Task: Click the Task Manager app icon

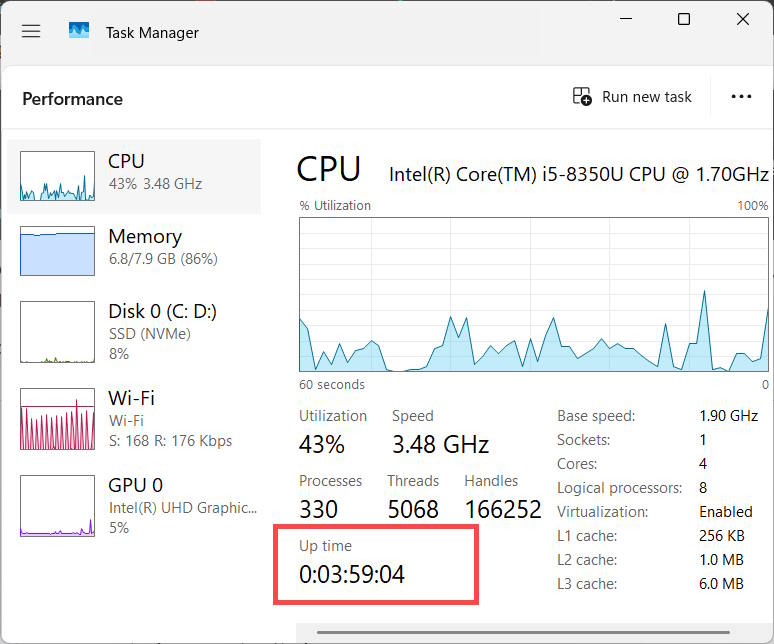Action: [79, 31]
